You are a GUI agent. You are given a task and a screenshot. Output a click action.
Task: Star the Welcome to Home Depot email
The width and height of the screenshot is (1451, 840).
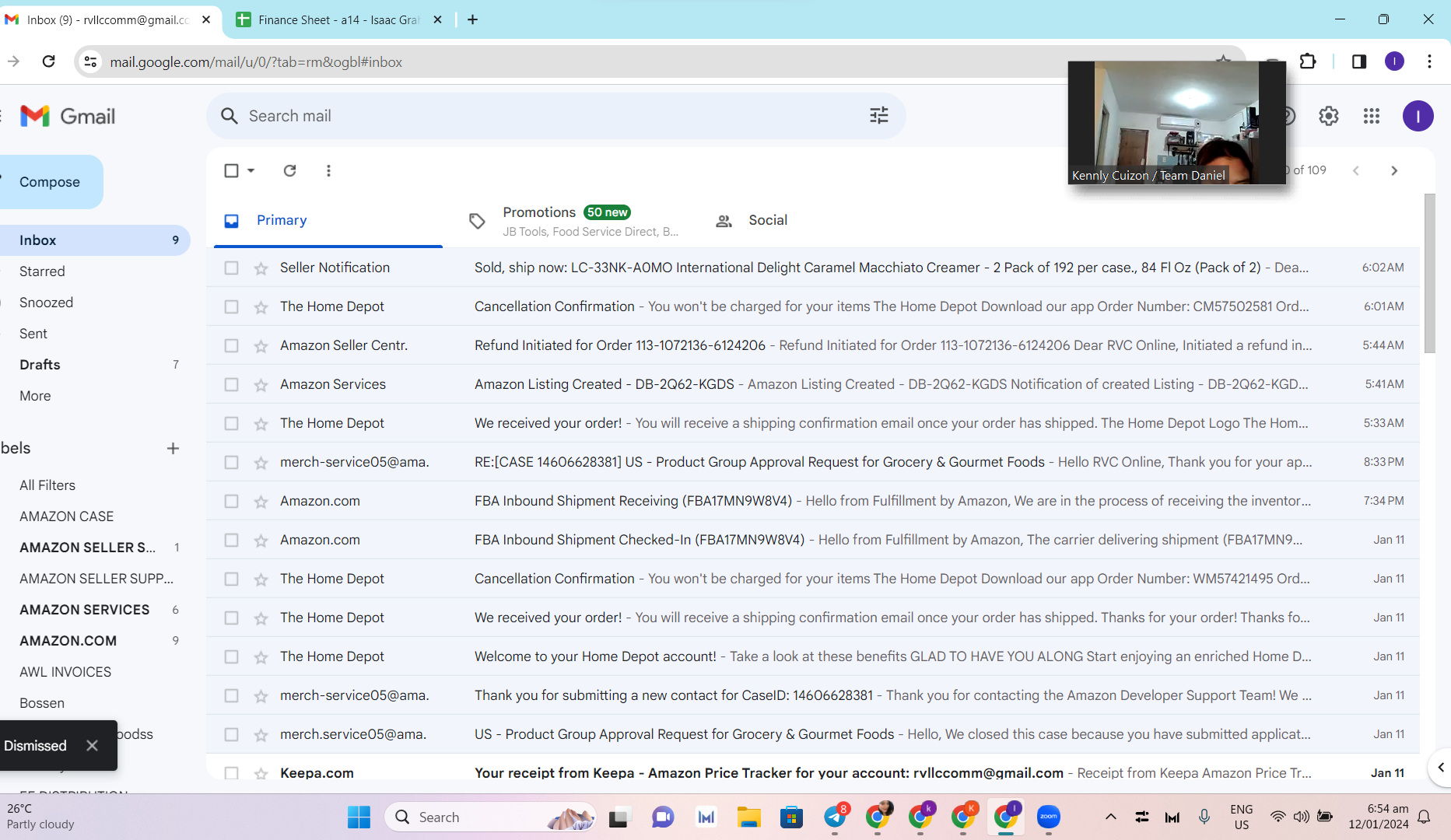261,656
